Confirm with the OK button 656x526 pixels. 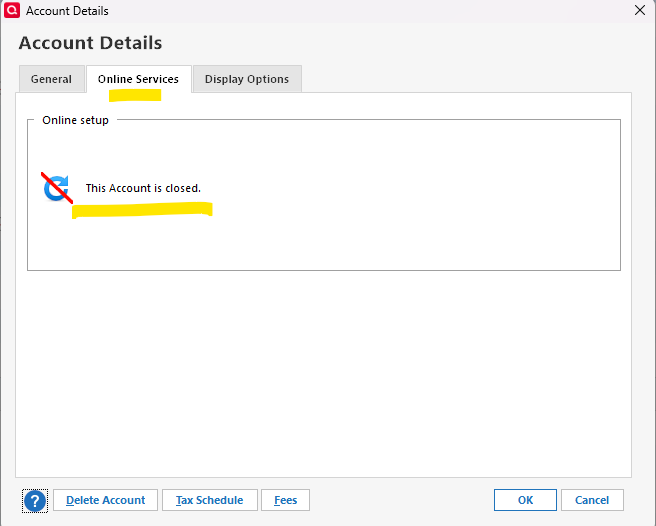pyautogui.click(x=525, y=500)
